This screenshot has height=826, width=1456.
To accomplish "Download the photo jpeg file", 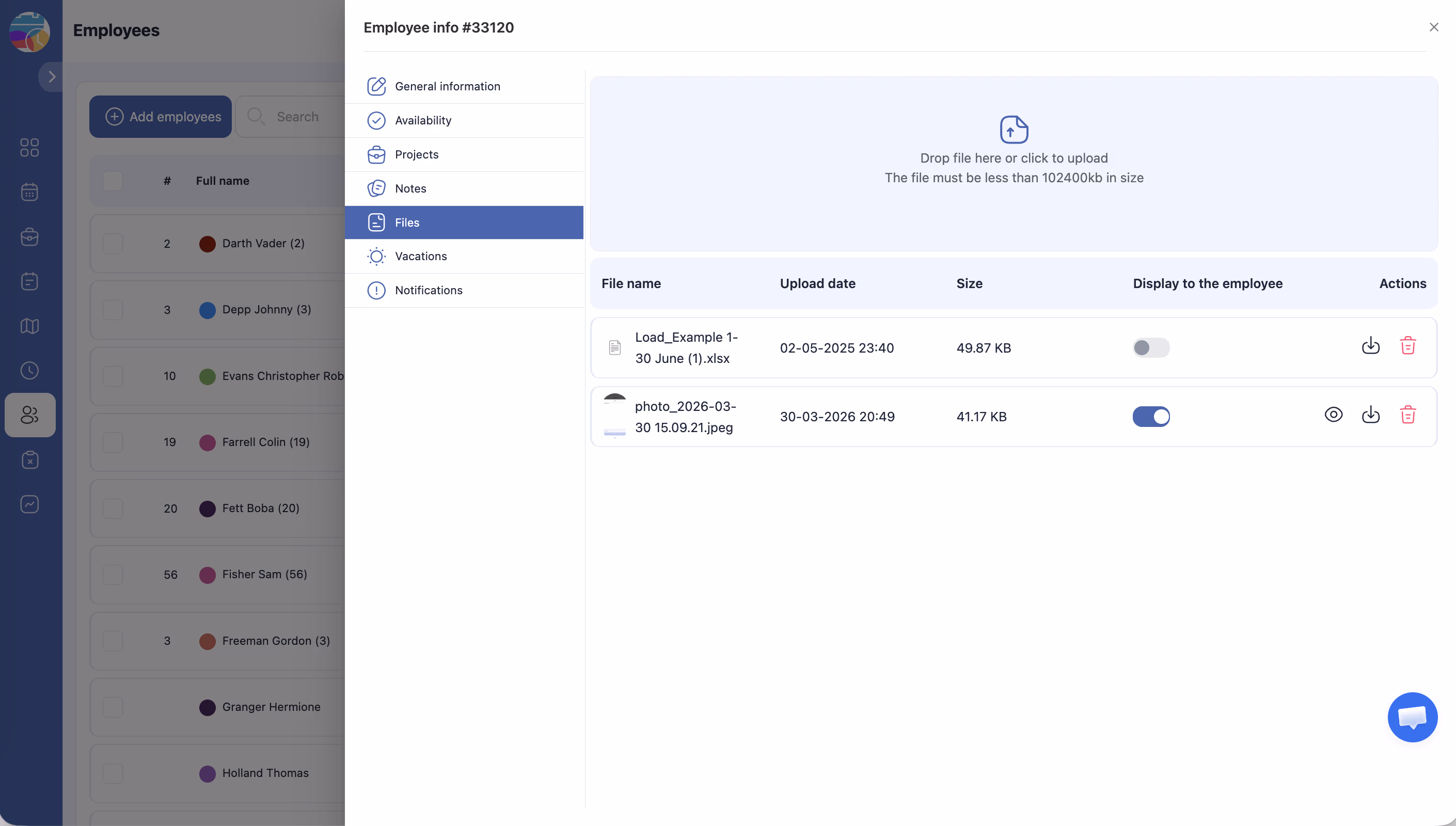I will [x=1370, y=415].
